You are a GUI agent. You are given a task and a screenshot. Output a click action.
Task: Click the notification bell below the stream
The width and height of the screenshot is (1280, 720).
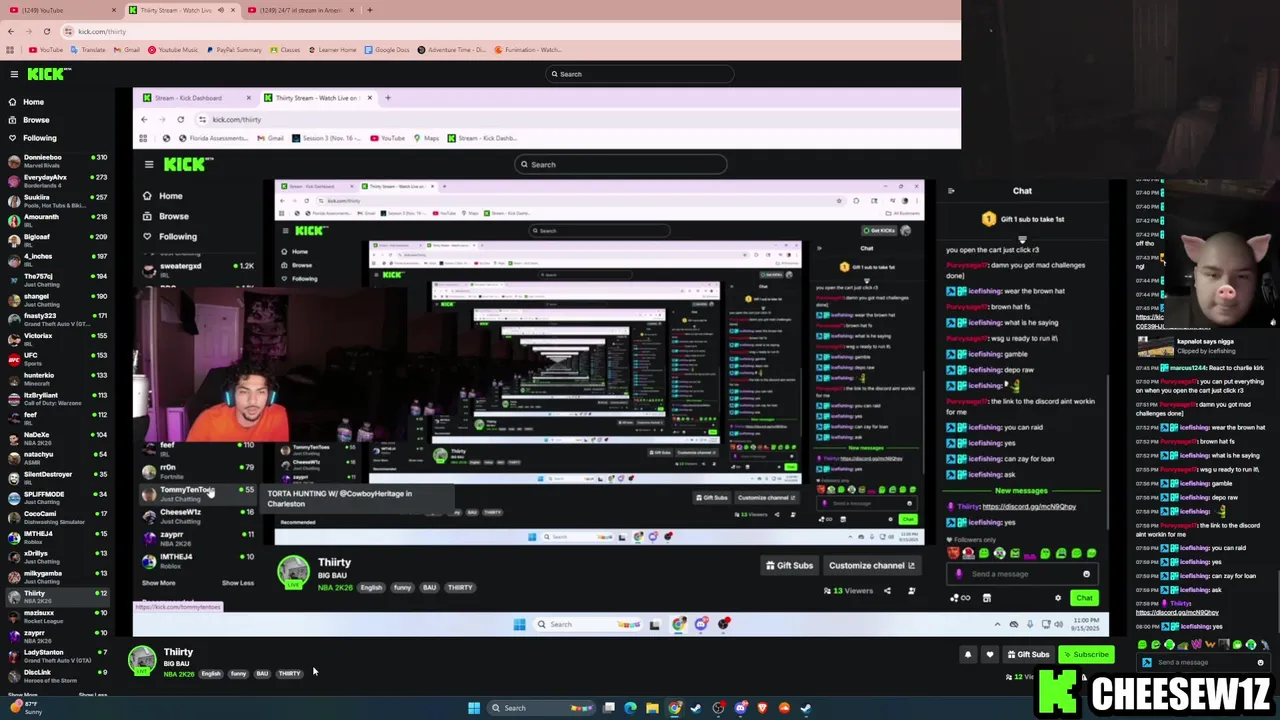click(x=967, y=655)
